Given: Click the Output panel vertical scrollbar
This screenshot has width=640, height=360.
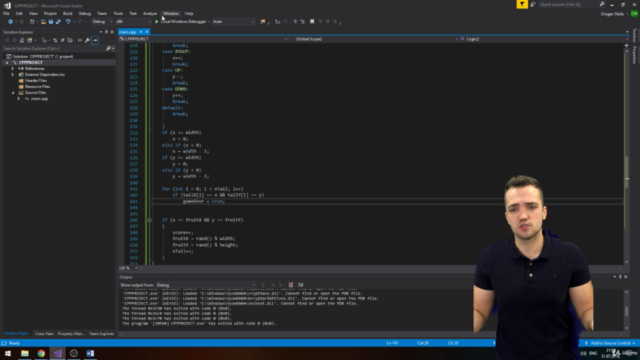Looking at the screenshot, I should 627,310.
